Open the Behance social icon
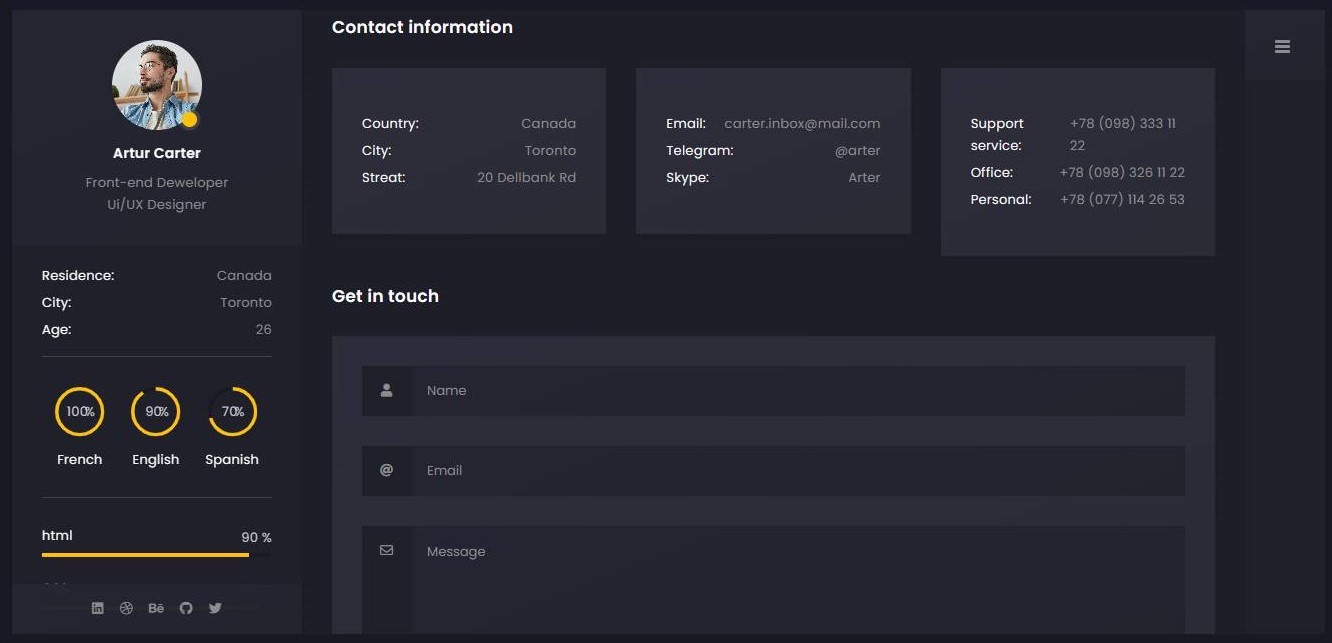The width and height of the screenshot is (1332, 643). click(x=156, y=608)
